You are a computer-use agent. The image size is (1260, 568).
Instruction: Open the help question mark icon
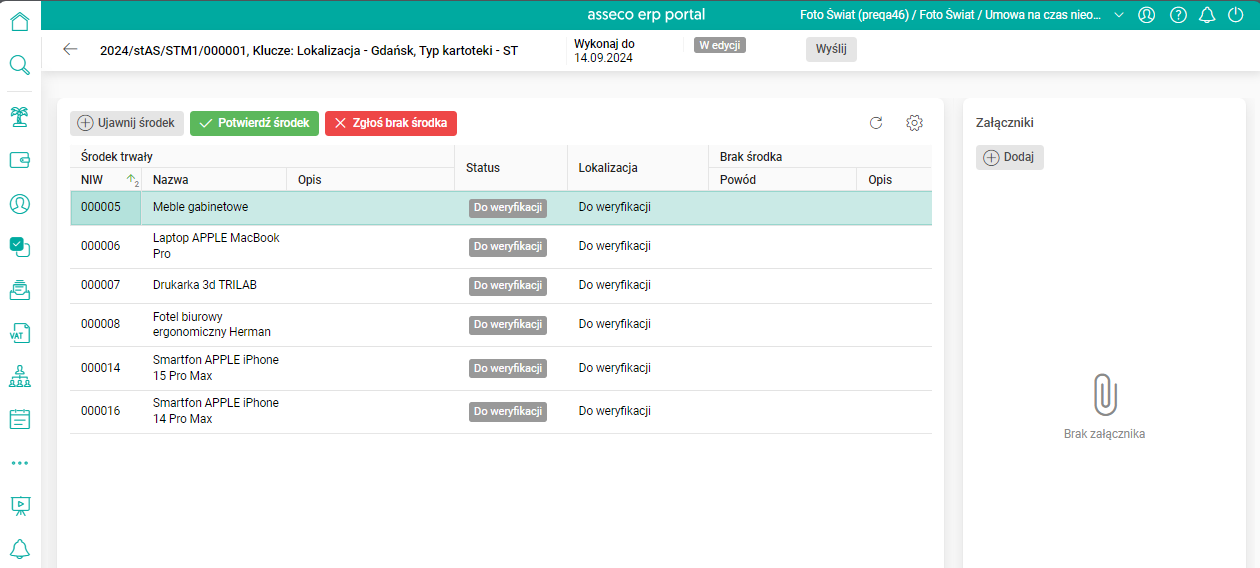tap(1178, 15)
